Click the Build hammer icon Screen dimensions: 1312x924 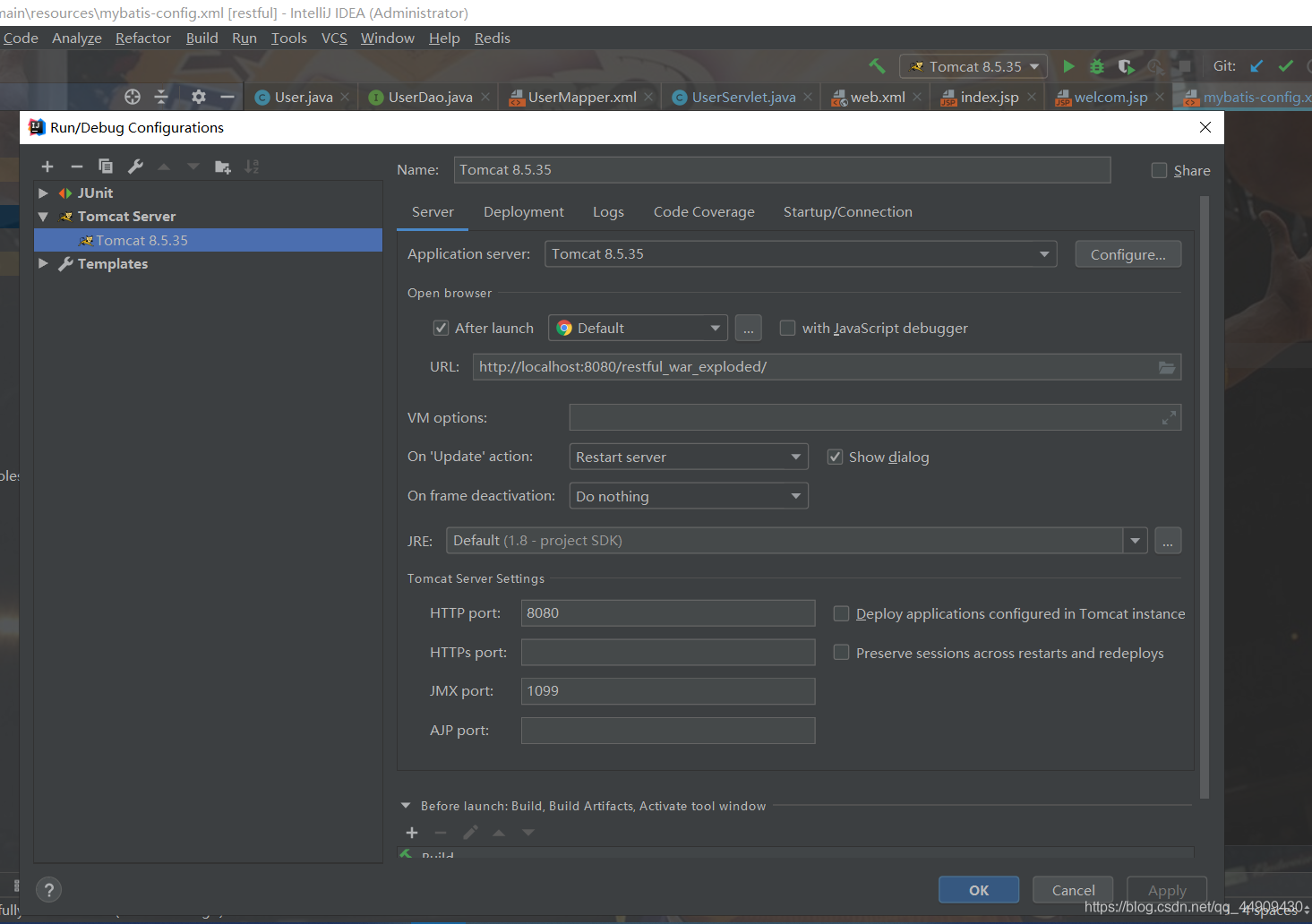click(x=878, y=66)
